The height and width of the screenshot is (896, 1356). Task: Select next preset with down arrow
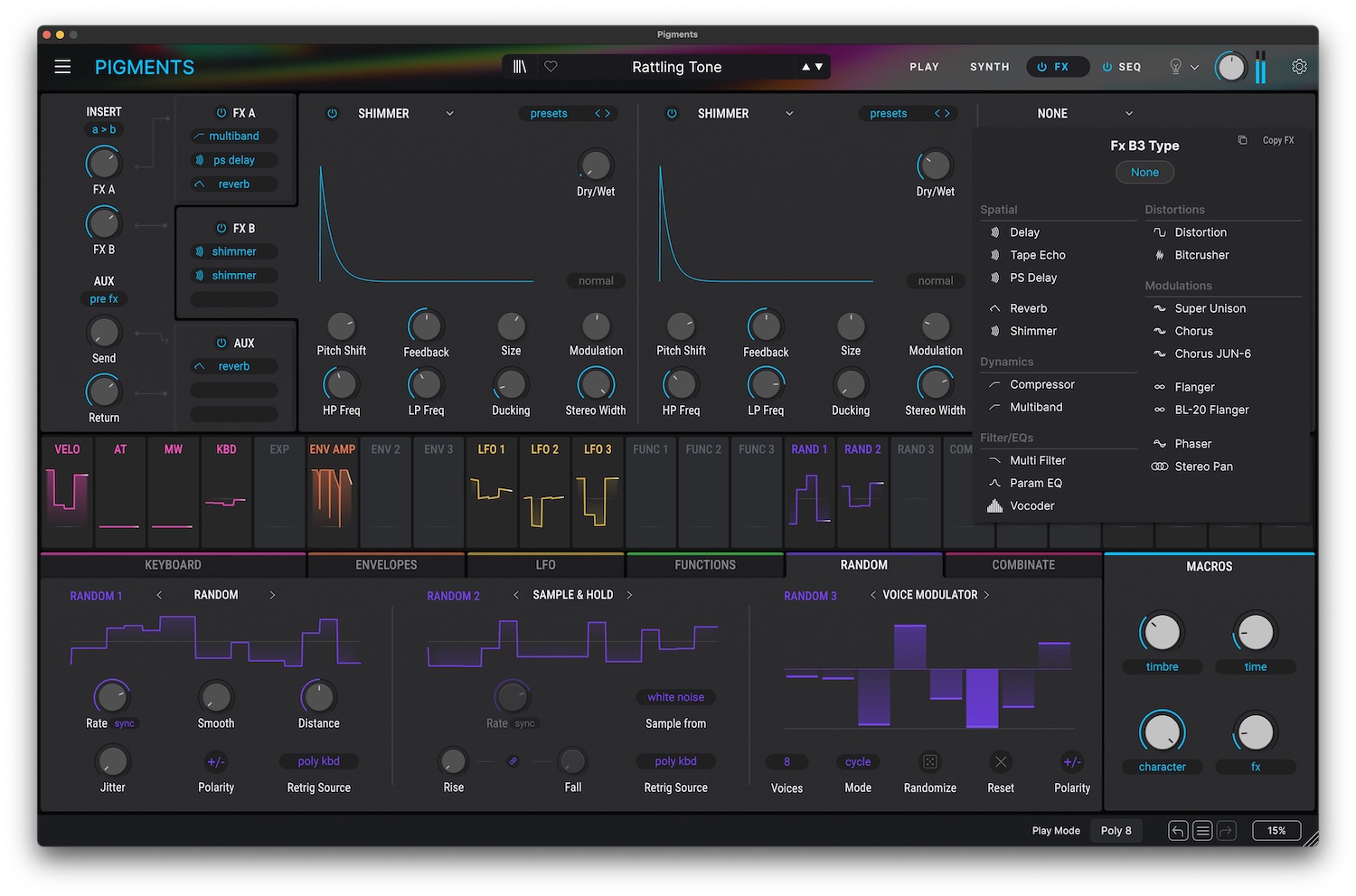pyautogui.click(x=819, y=67)
